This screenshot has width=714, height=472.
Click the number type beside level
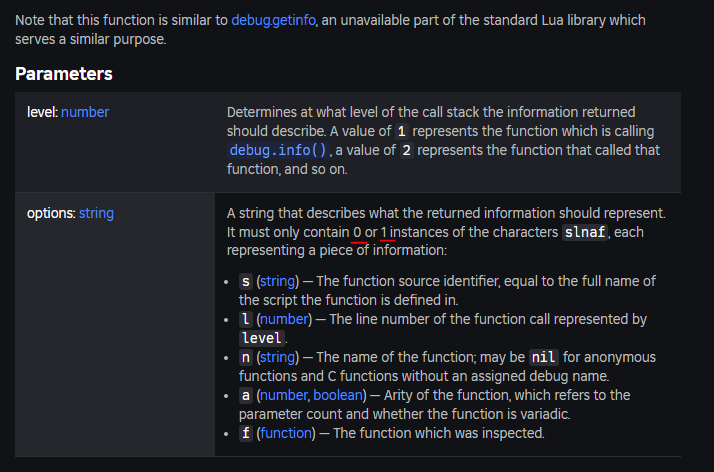click(85, 112)
